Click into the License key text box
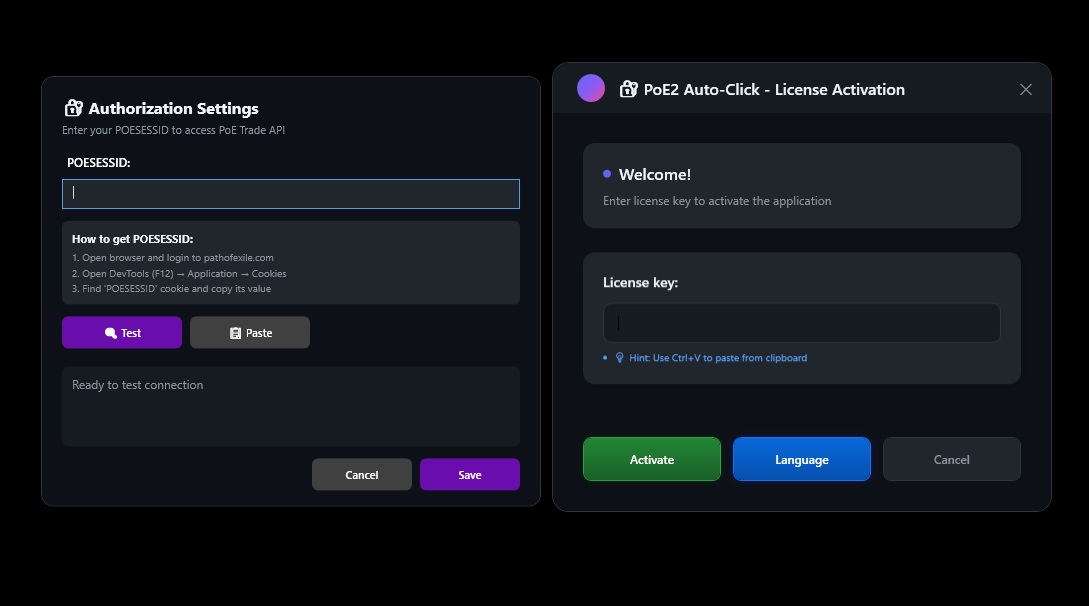The height and width of the screenshot is (606, 1089). (x=801, y=323)
